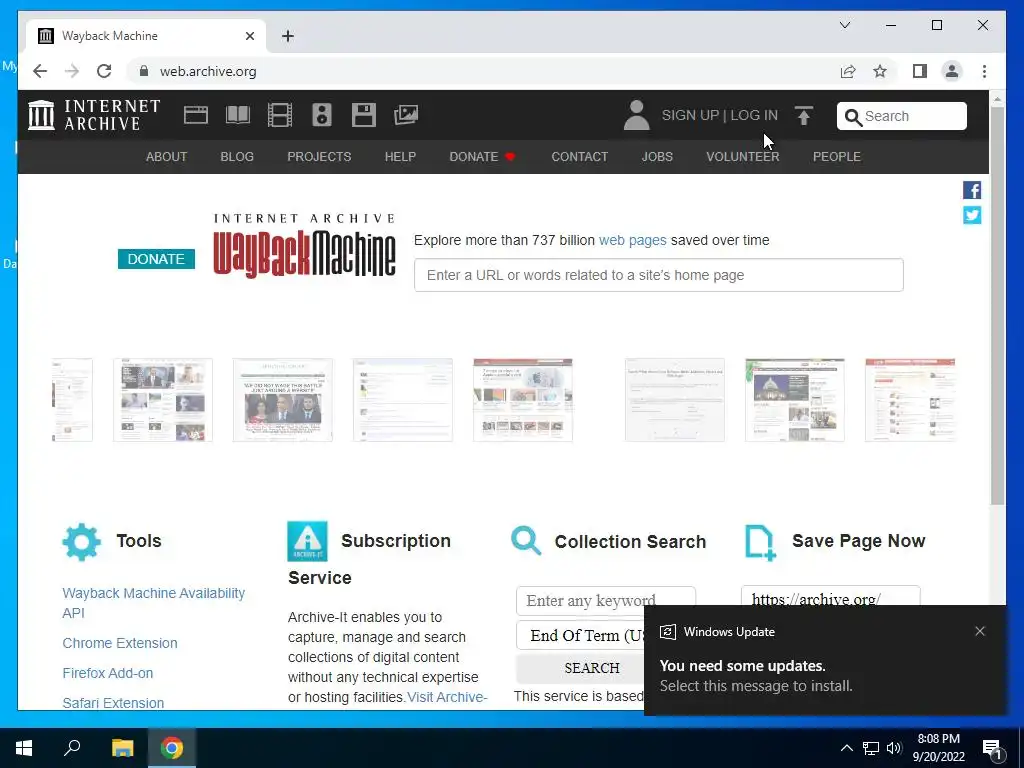Screen dimensions: 1024x768
Task: Open the CONTACT menu item
Action: click(579, 157)
